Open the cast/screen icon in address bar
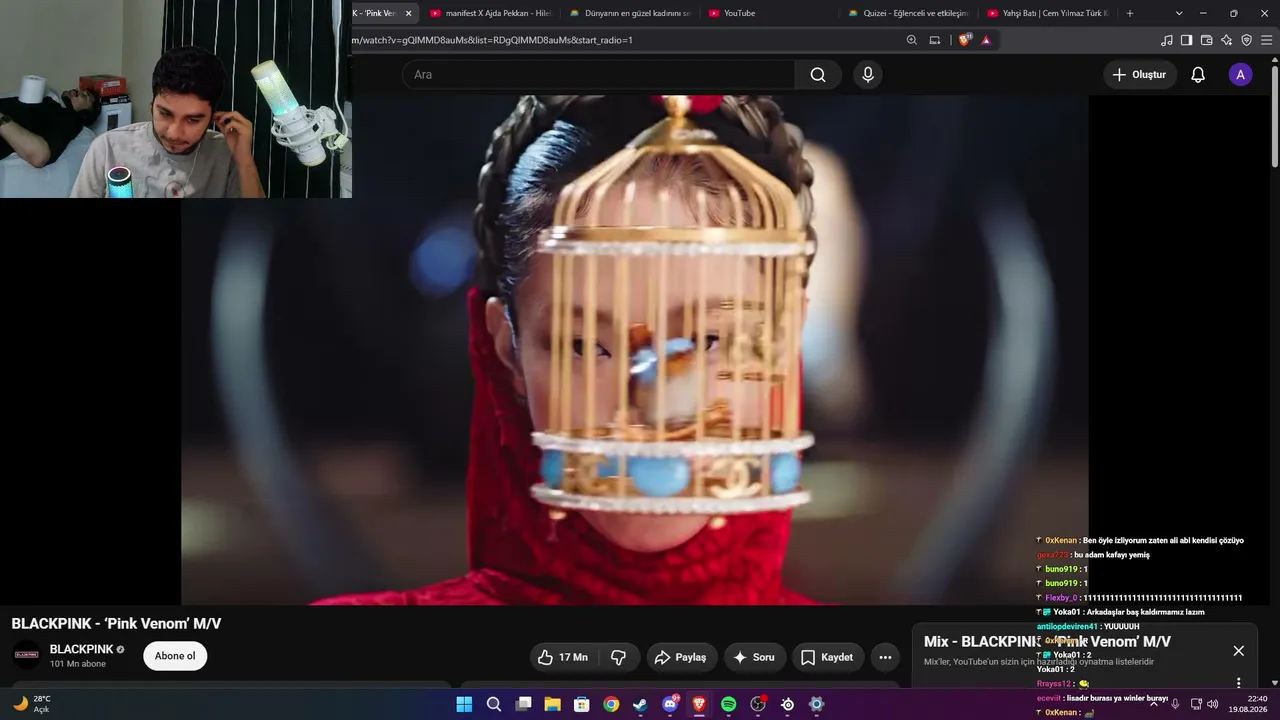Image resolution: width=1280 pixels, height=720 pixels. 935,40
